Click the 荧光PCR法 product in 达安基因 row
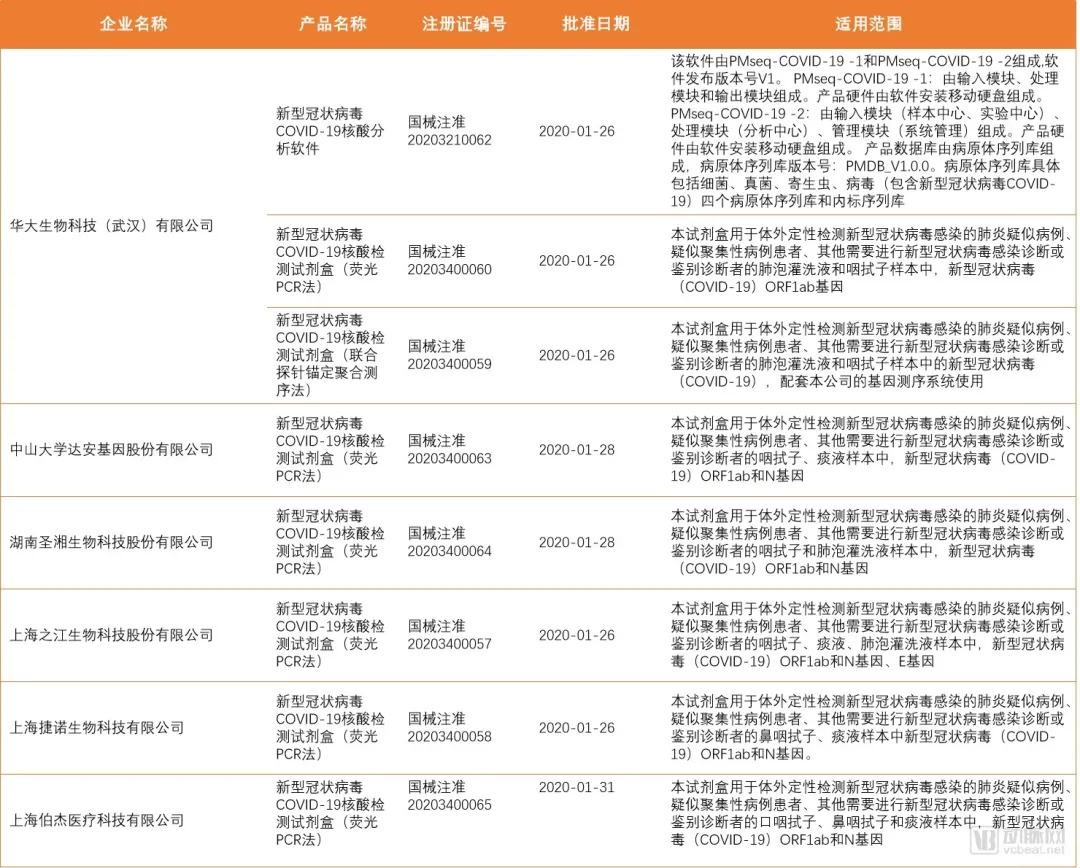This screenshot has height=868, width=1080. pyautogui.click(x=330, y=450)
